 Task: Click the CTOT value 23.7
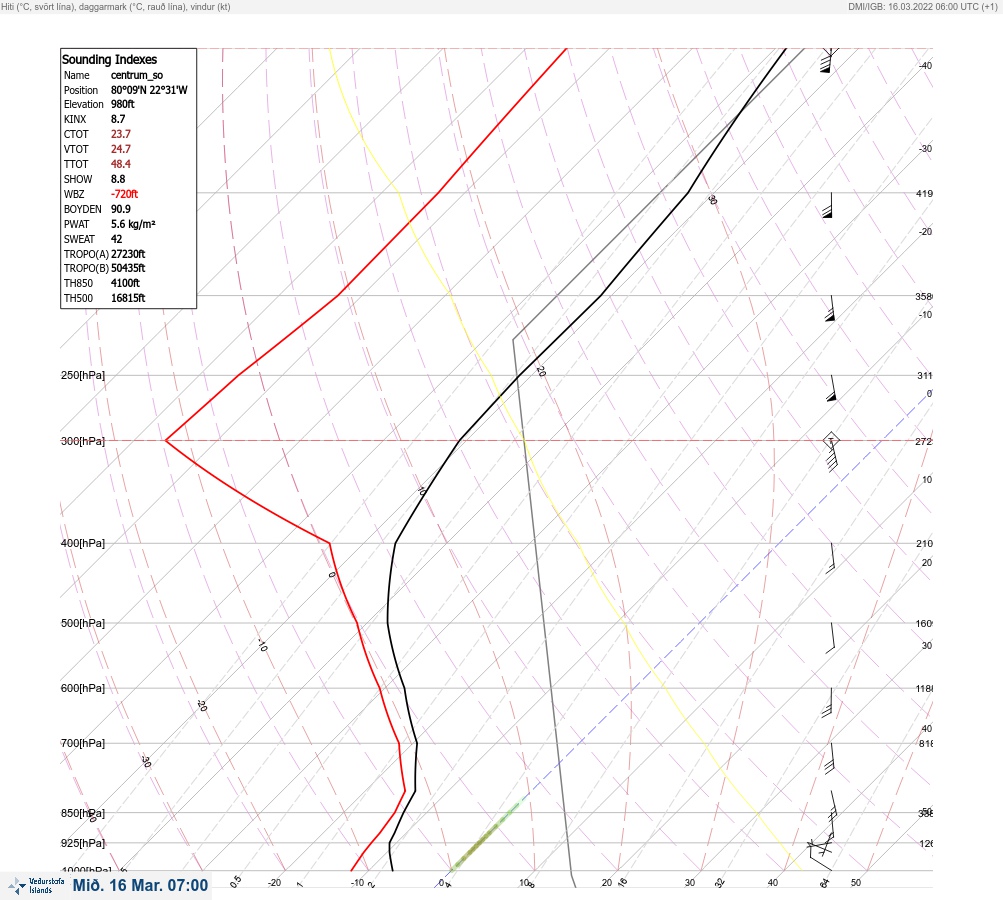click(x=120, y=134)
